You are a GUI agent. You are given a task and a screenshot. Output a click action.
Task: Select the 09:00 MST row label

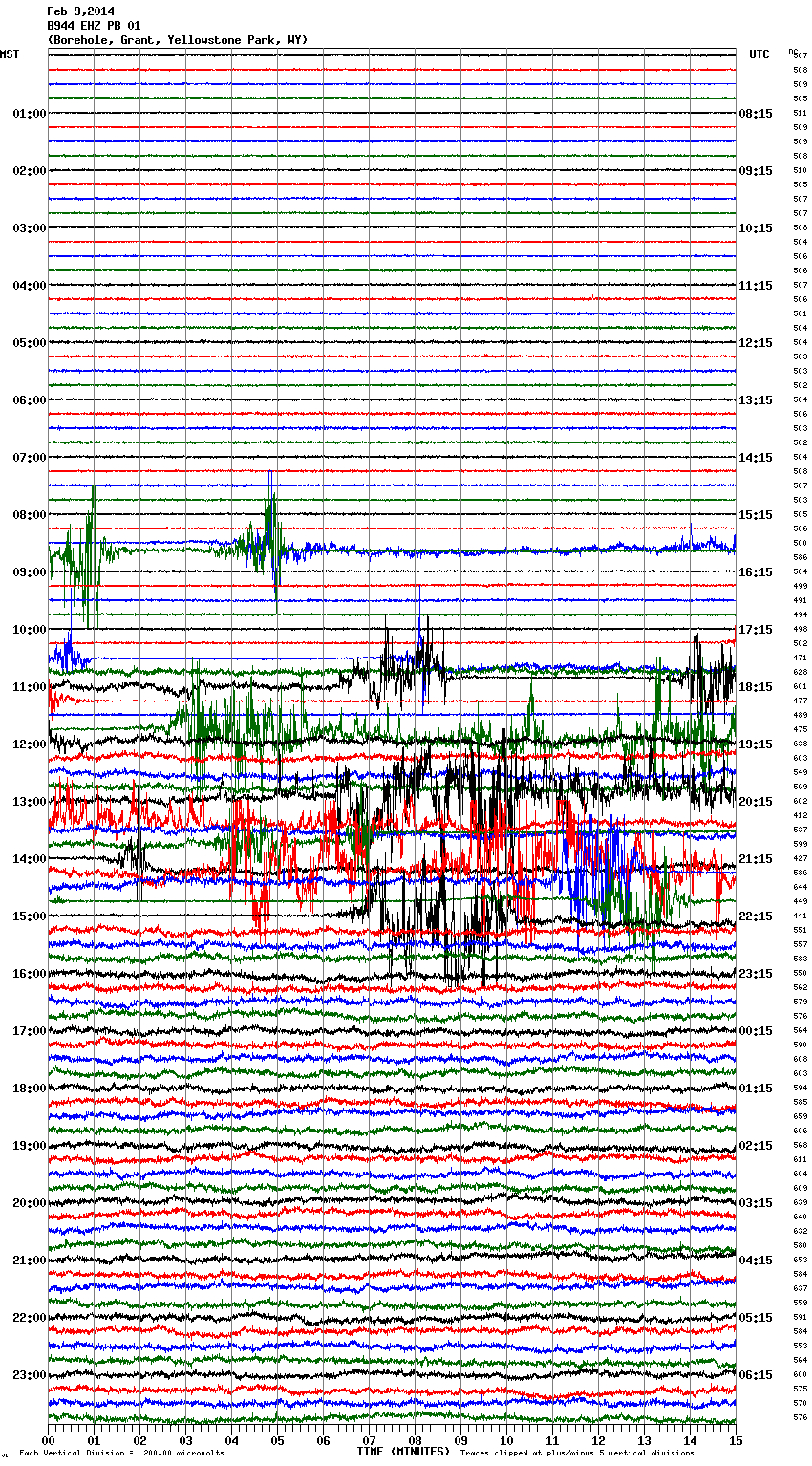30,572
